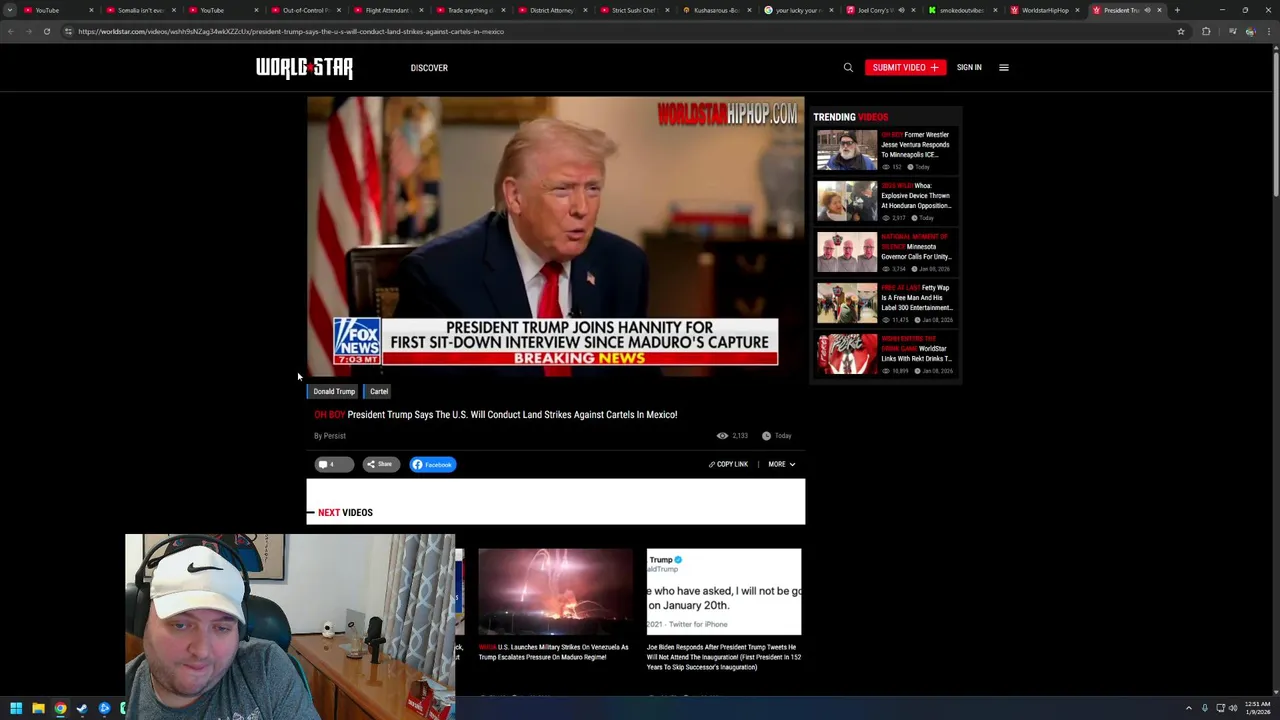Screen dimensions: 1280x720
Task: Select the Cartel tag
Action: pos(378,391)
